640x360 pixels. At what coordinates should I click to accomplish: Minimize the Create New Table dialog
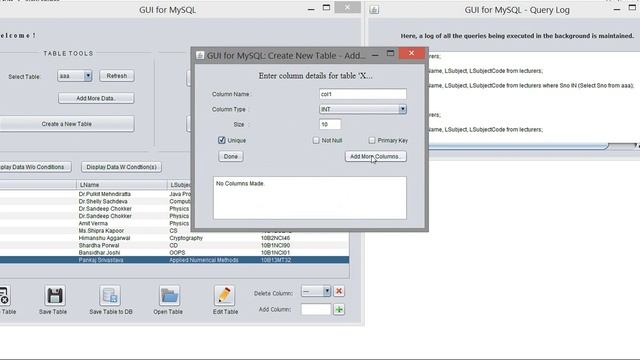[375, 54]
